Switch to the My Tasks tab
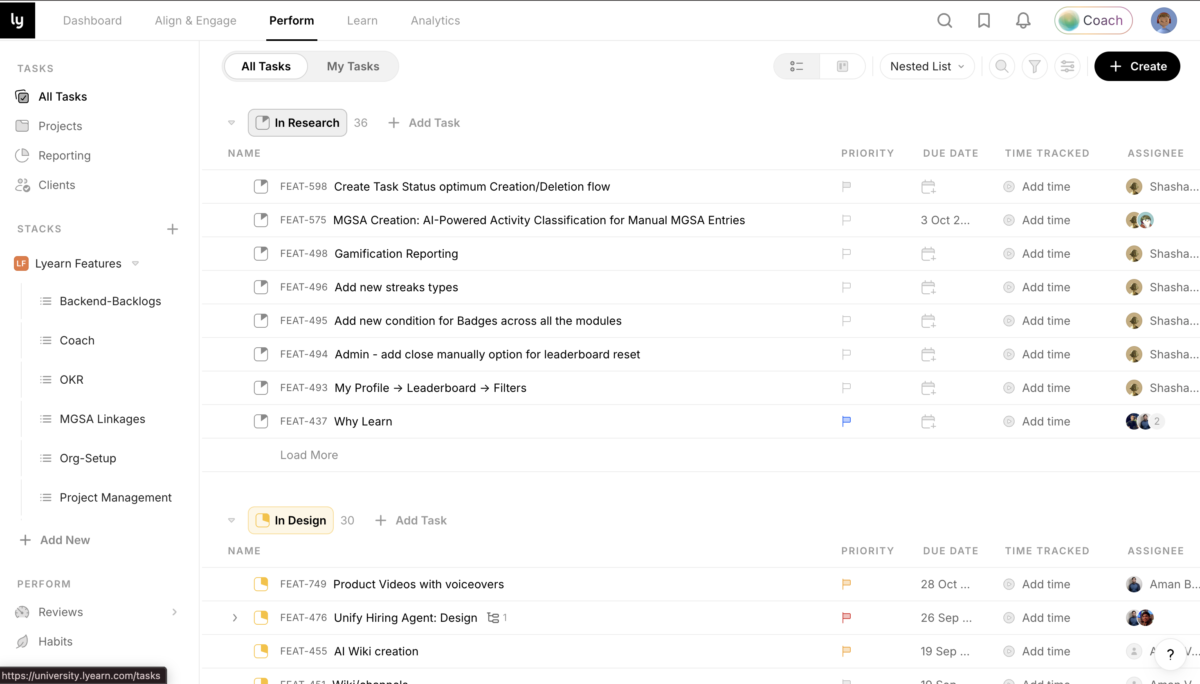The width and height of the screenshot is (1200, 684). pyautogui.click(x=353, y=66)
